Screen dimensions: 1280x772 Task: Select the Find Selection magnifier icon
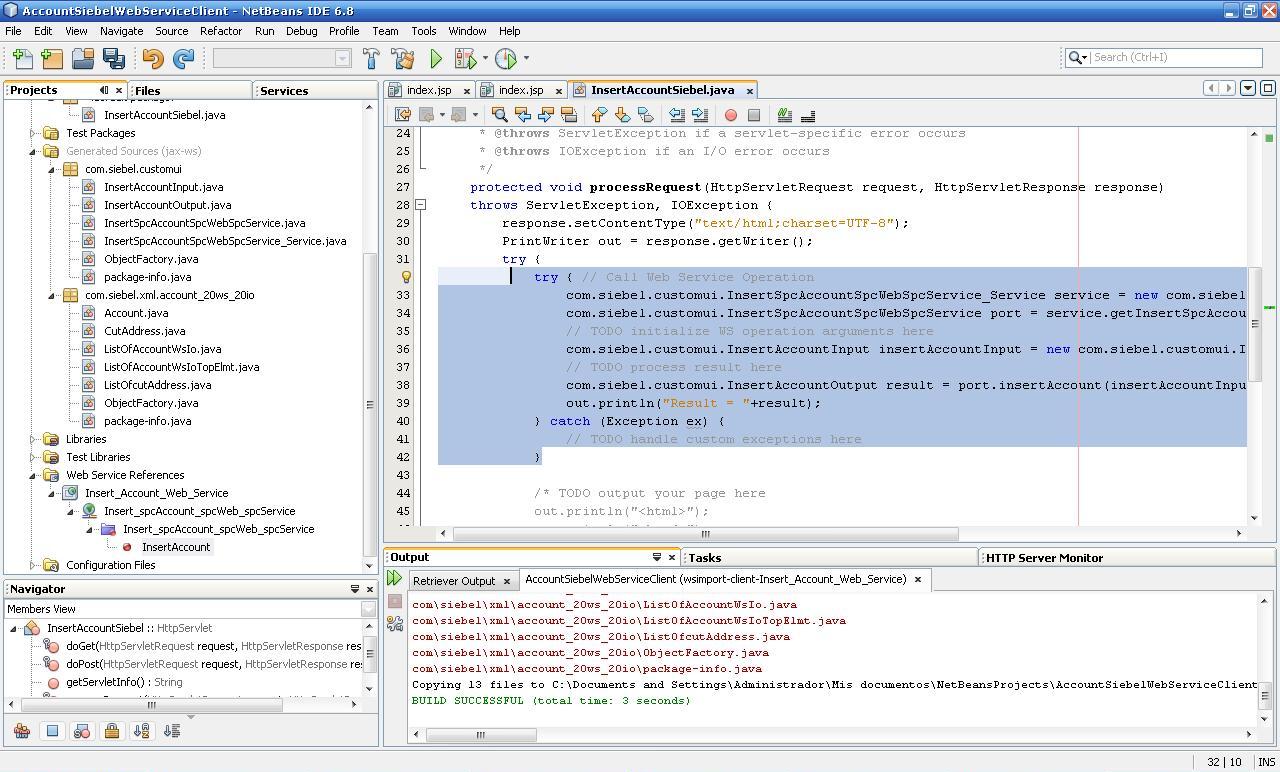click(500, 114)
